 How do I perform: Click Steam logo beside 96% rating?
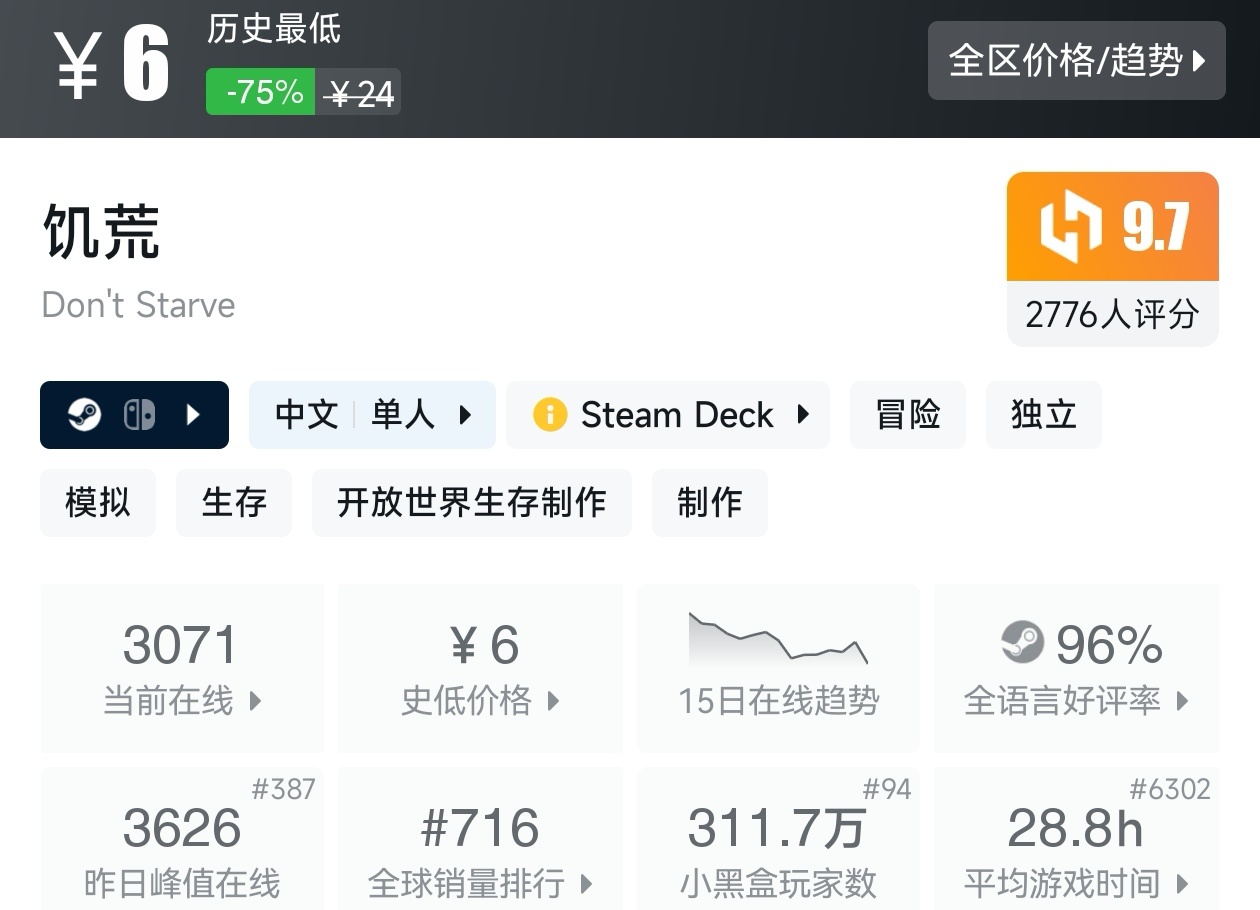(1022, 643)
